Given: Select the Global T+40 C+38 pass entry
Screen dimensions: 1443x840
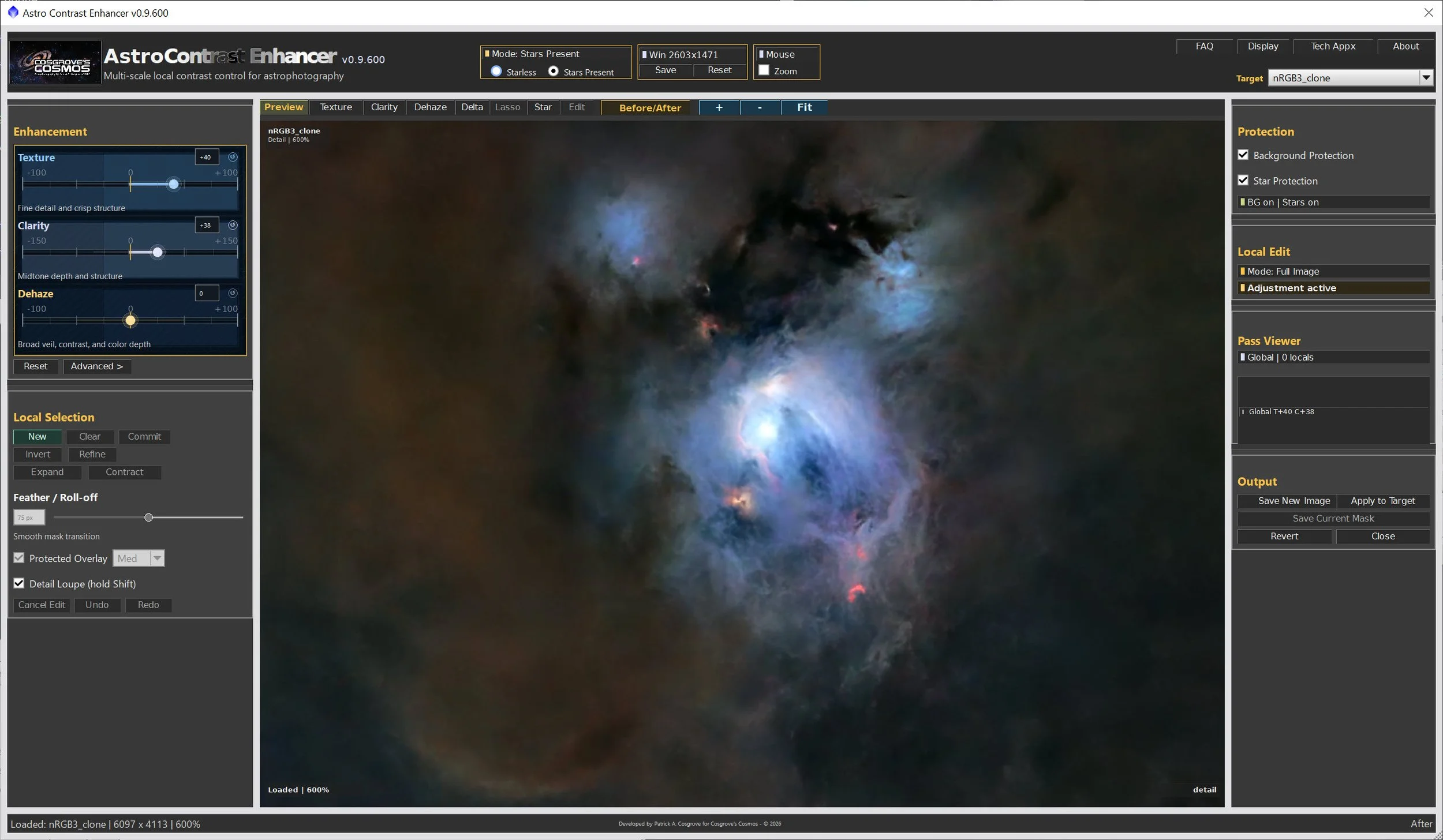Looking at the screenshot, I should pyautogui.click(x=1333, y=412).
